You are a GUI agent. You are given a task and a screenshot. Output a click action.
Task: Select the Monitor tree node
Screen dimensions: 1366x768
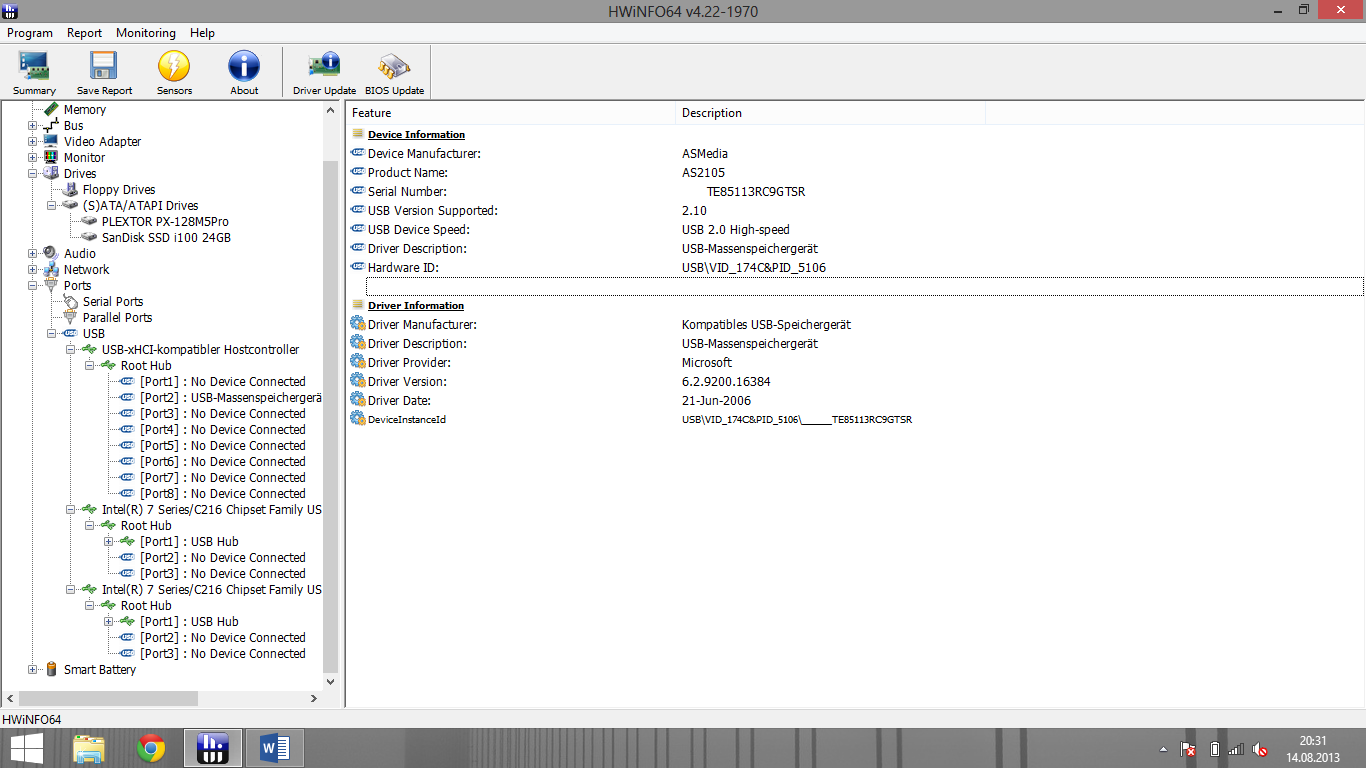(84, 158)
